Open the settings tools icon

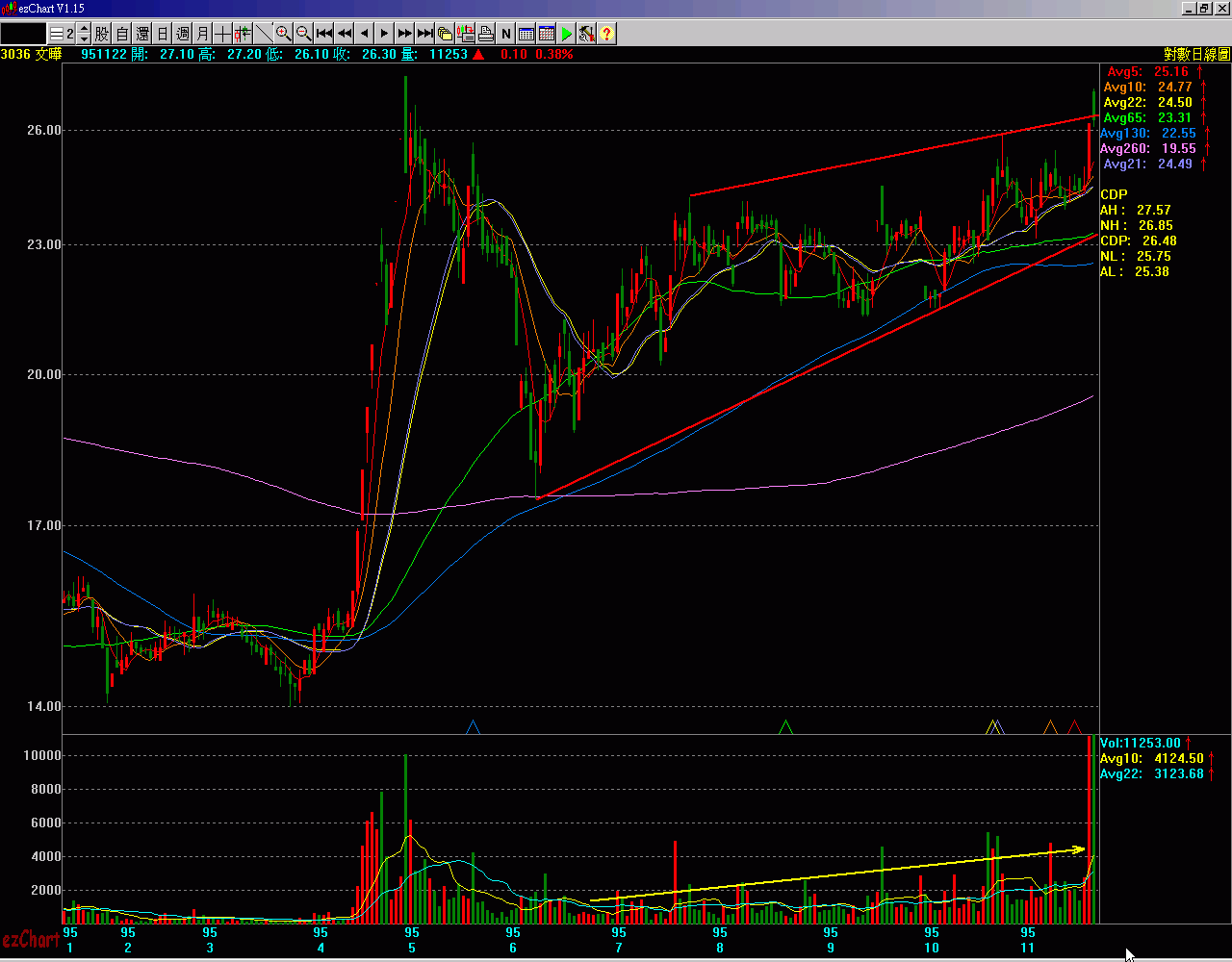587,34
